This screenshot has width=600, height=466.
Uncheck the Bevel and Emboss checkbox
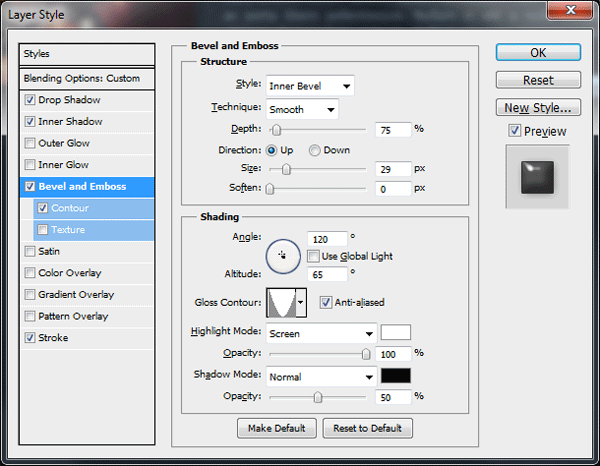[30, 187]
